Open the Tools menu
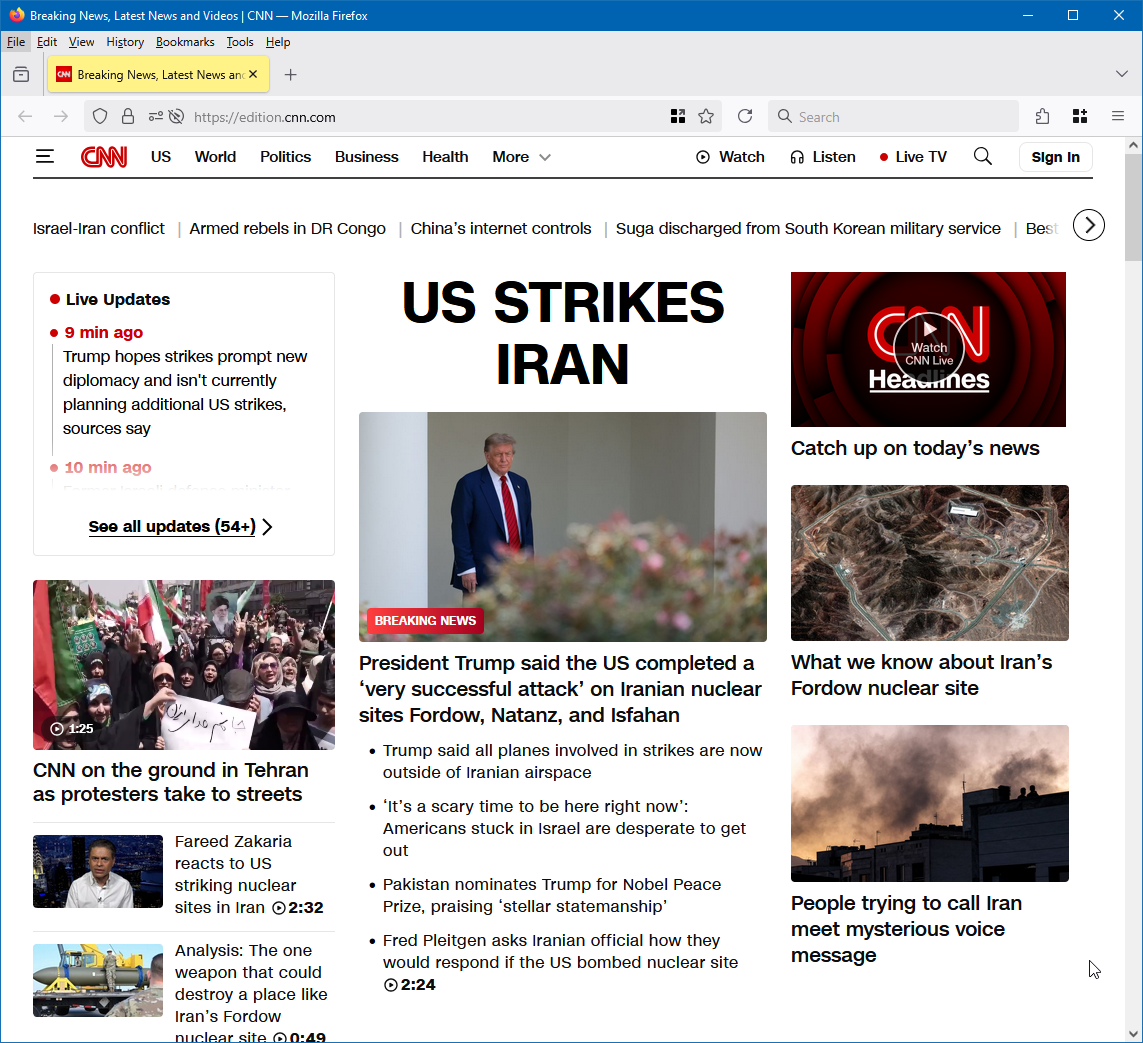The height and width of the screenshot is (1043, 1143). [240, 42]
